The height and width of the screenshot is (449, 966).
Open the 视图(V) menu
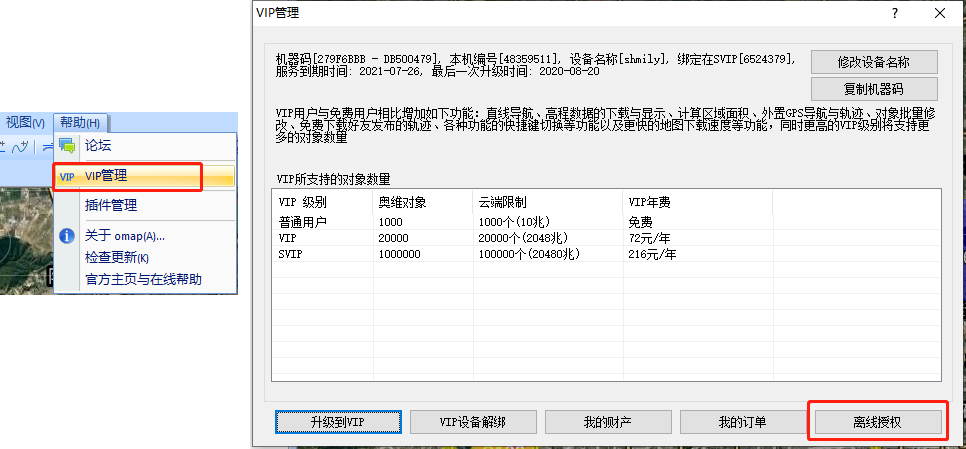point(25,123)
